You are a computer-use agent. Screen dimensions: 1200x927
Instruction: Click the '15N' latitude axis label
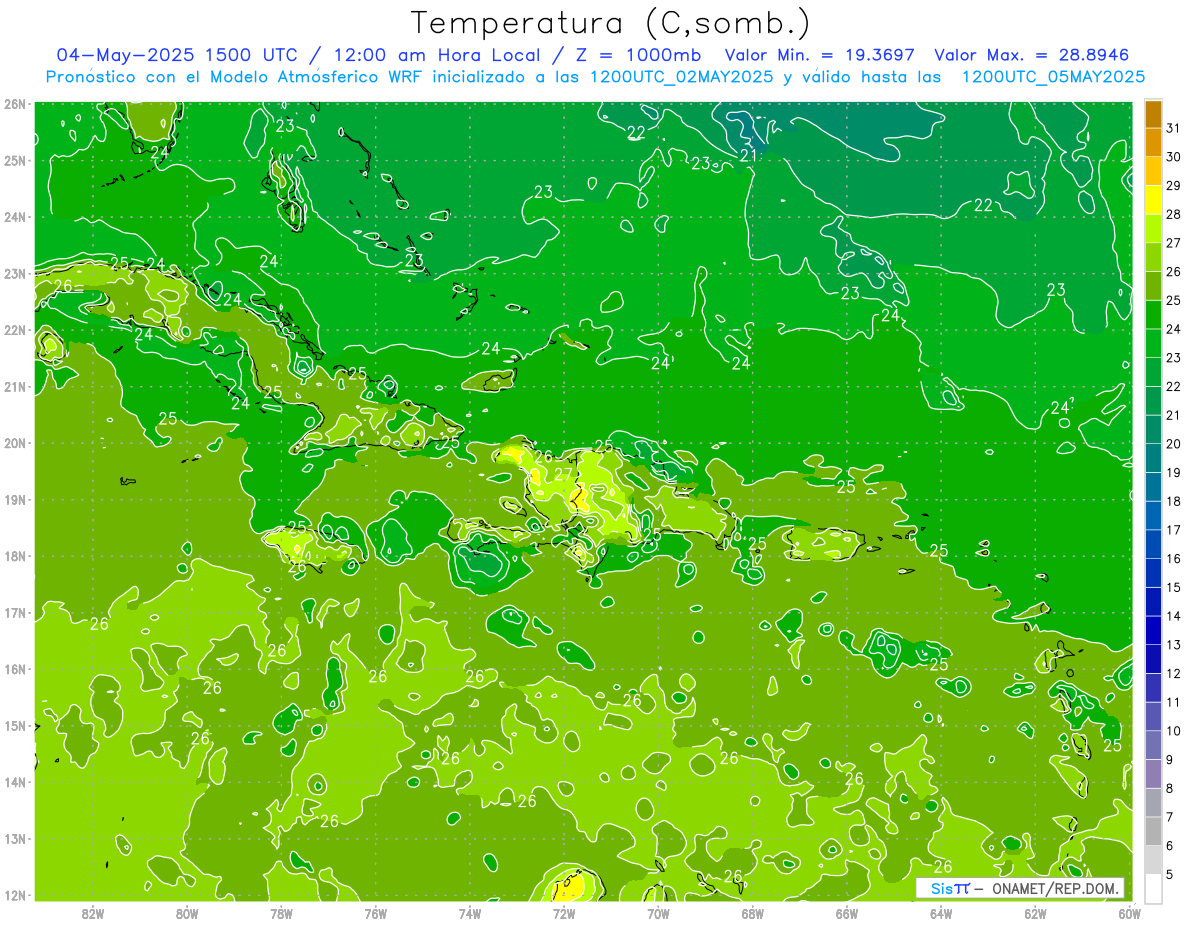coord(15,726)
